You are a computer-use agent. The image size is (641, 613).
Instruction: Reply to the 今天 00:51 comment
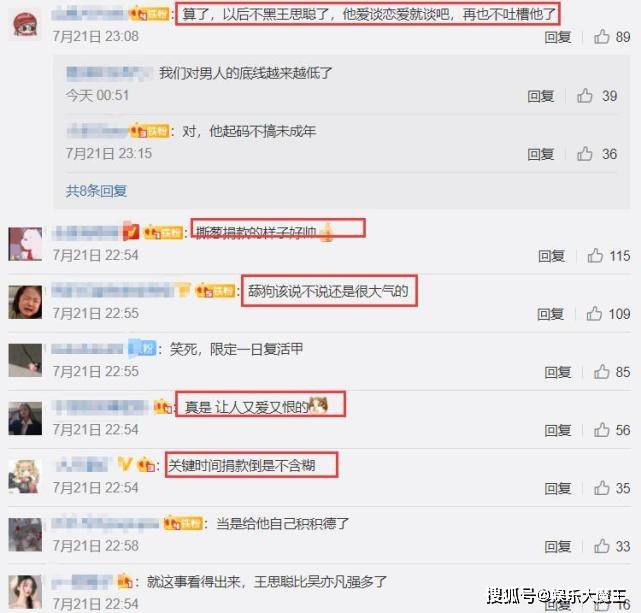click(x=540, y=96)
